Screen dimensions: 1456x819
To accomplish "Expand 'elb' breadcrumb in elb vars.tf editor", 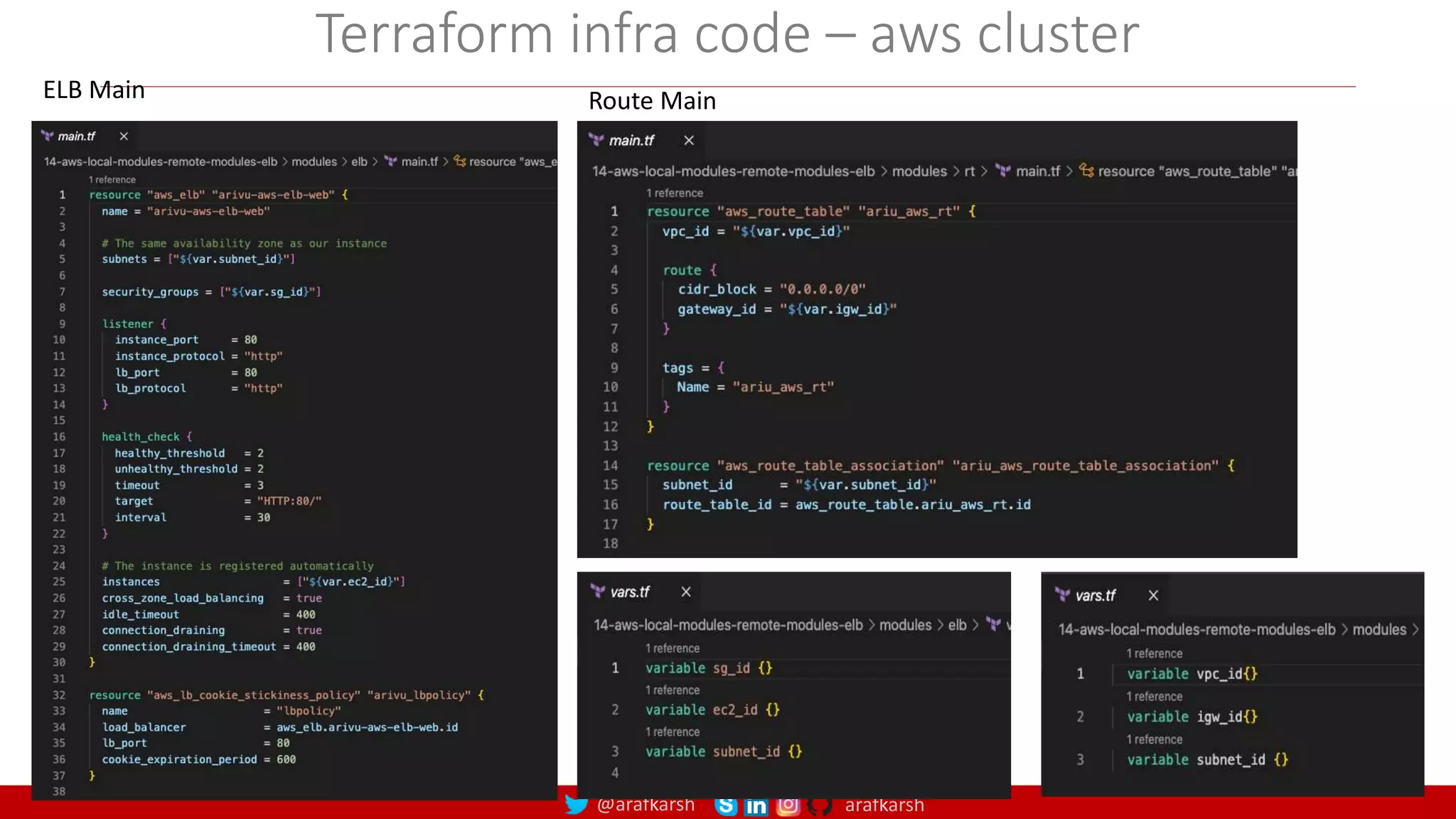I will 957,625.
